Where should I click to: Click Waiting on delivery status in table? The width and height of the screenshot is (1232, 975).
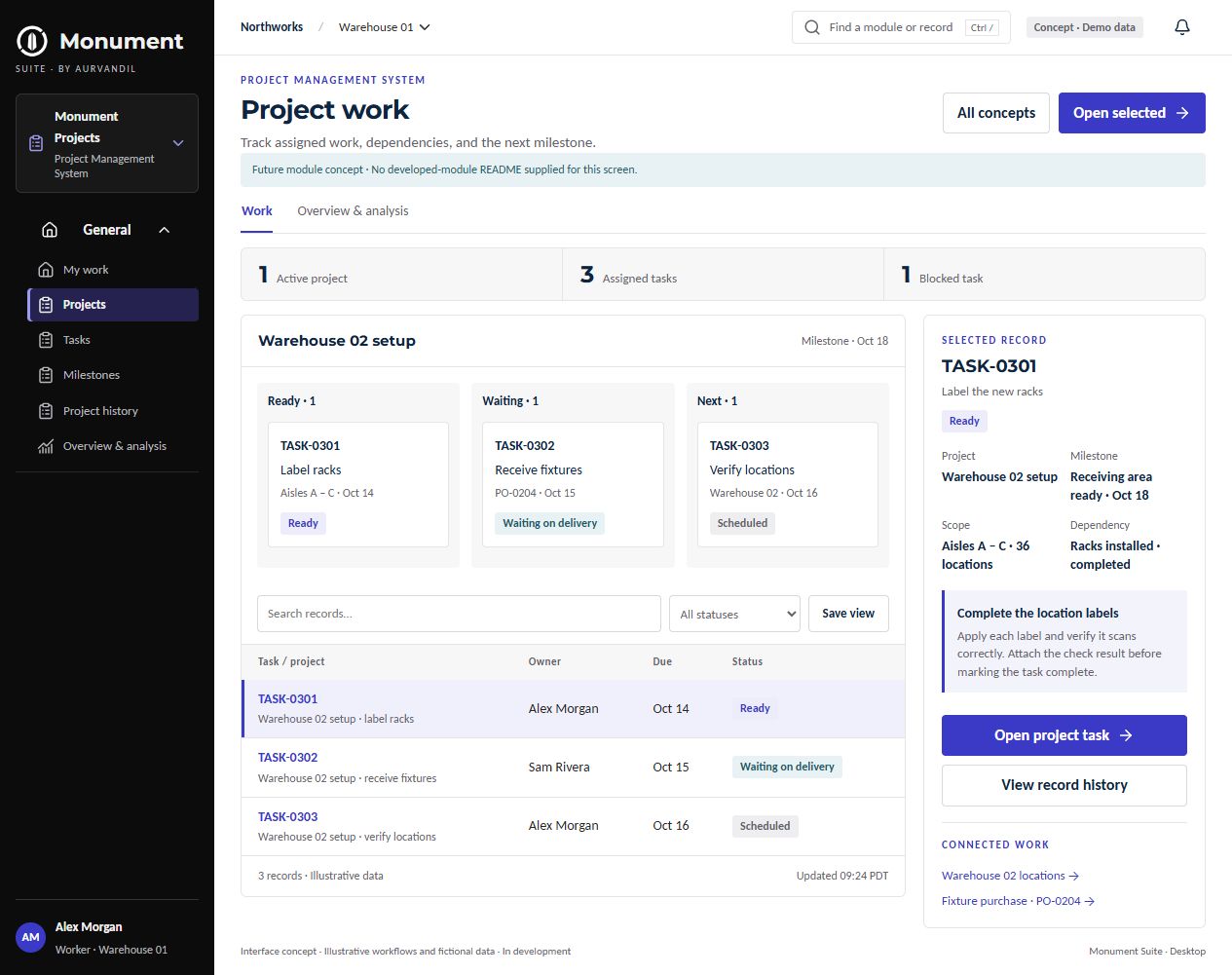coord(787,767)
